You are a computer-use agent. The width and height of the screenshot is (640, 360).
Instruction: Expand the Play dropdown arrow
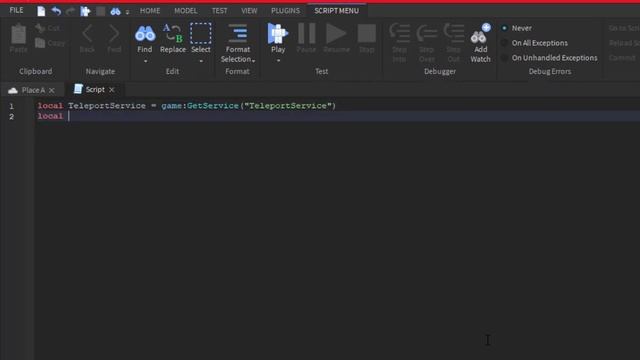(278, 61)
